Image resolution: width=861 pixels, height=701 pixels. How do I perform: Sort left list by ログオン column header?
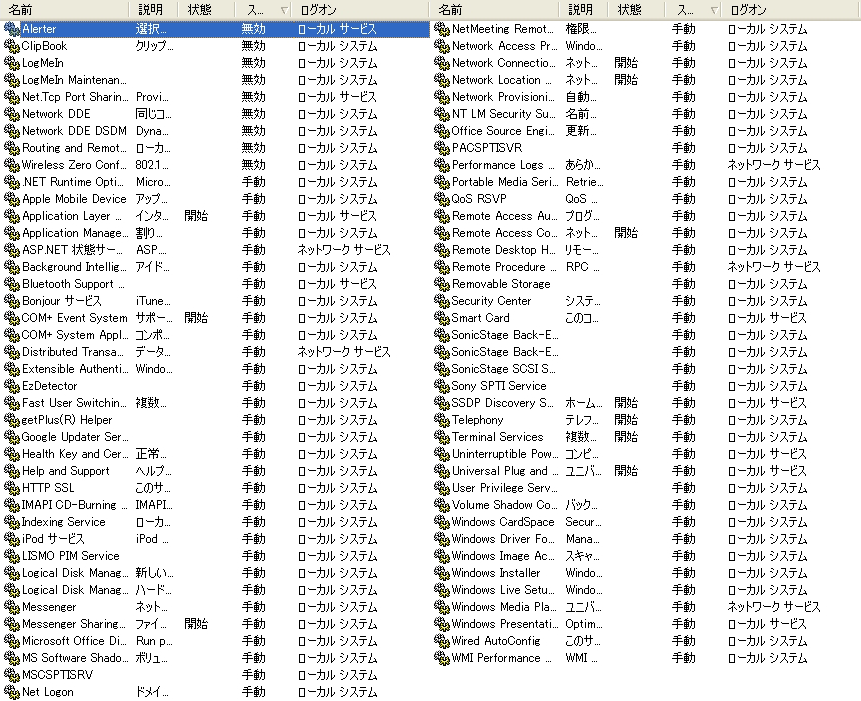(360, 10)
